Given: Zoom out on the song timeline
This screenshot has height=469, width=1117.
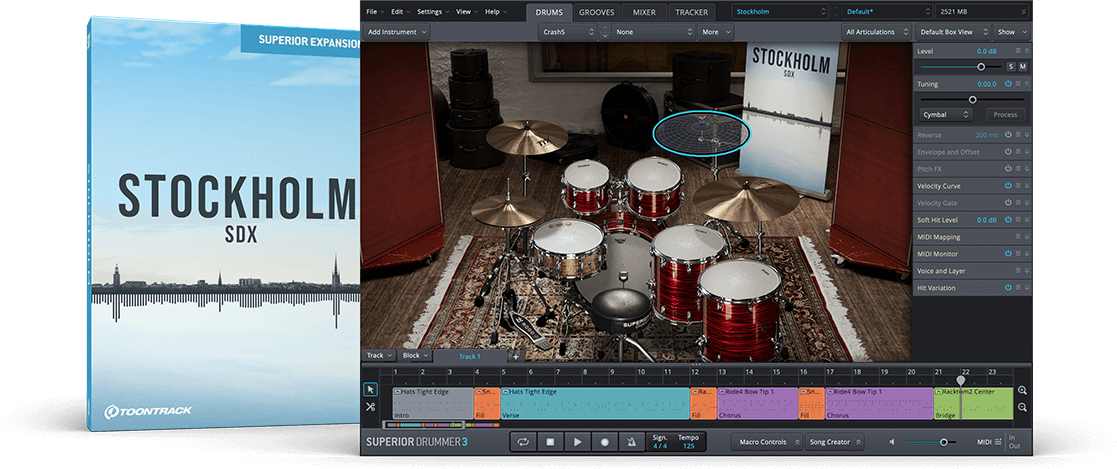Looking at the screenshot, I should tap(1022, 408).
